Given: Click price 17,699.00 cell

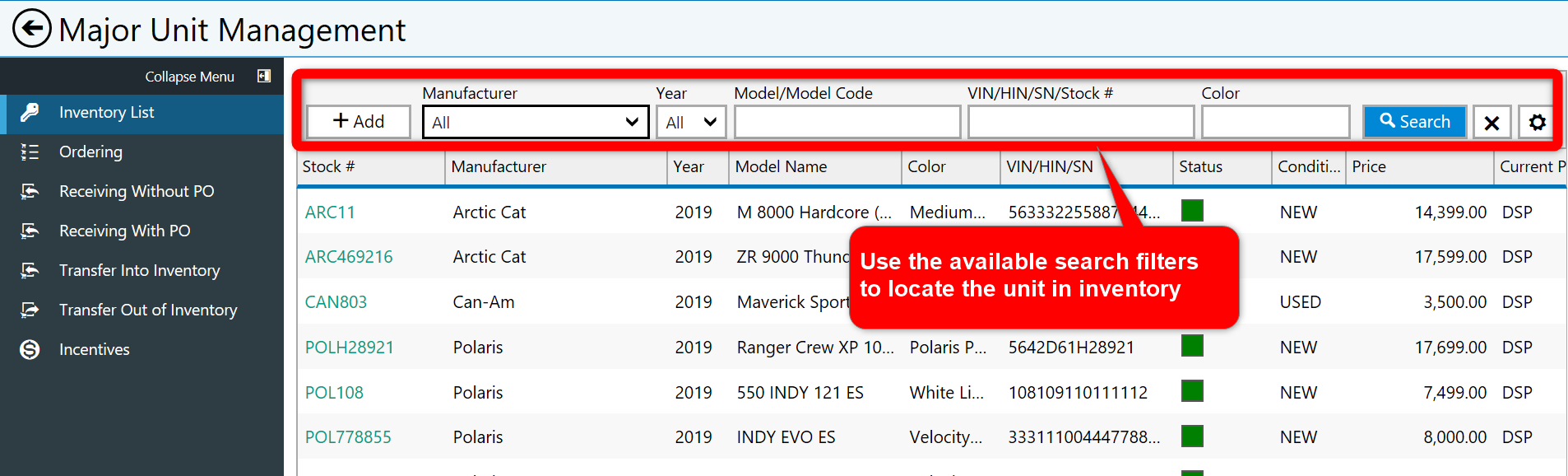Looking at the screenshot, I should coord(1450,348).
